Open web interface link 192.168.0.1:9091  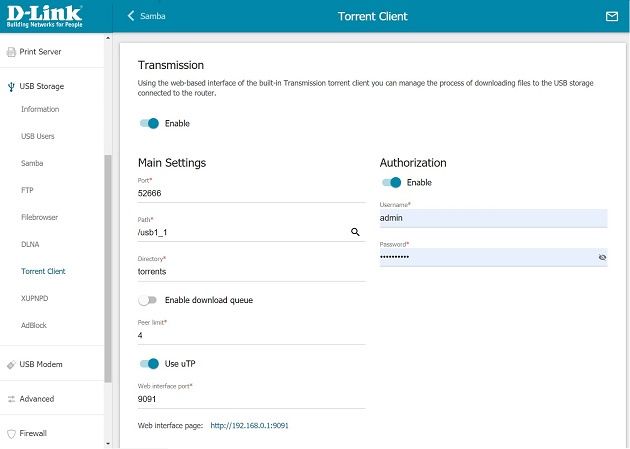[x=250, y=426]
